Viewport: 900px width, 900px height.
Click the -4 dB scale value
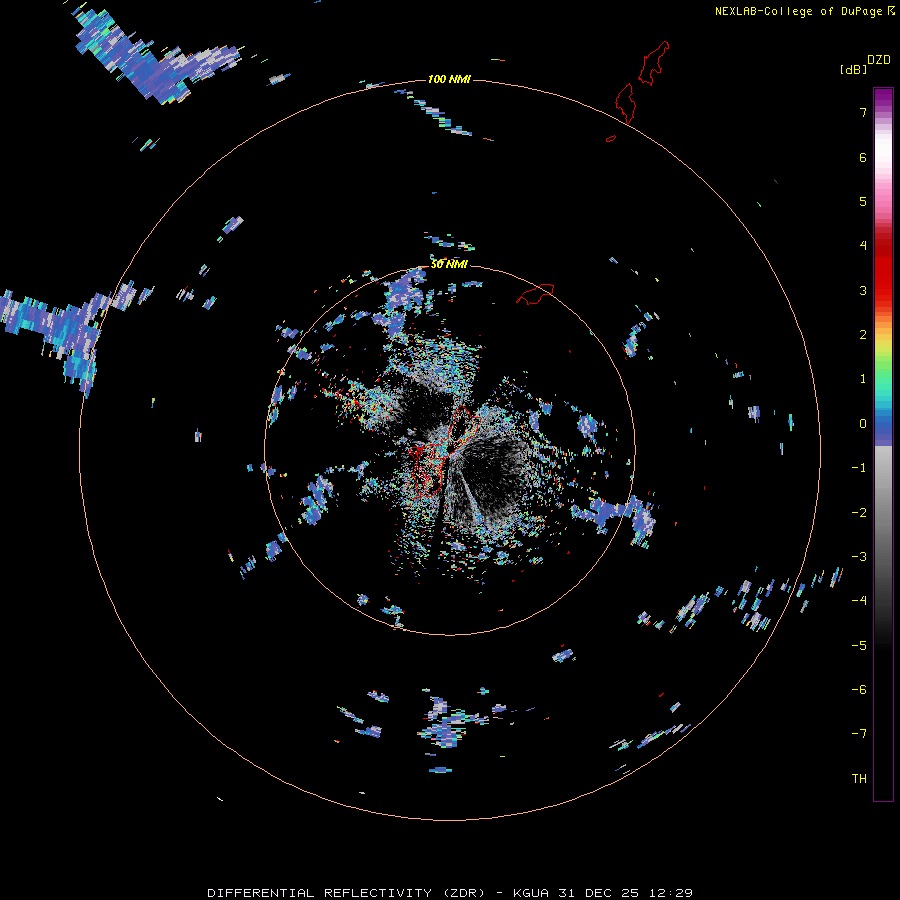[x=859, y=601]
